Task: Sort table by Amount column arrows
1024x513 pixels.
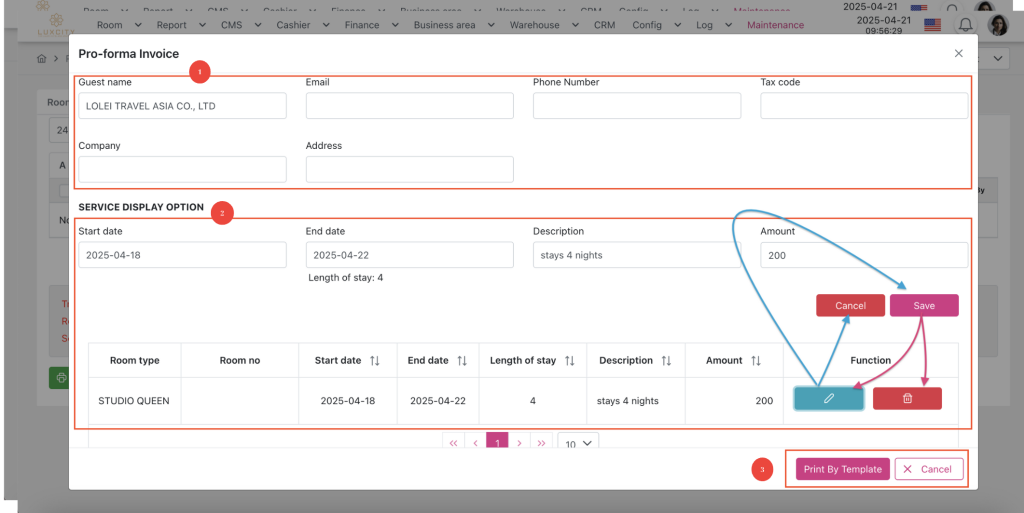Action: (756, 360)
